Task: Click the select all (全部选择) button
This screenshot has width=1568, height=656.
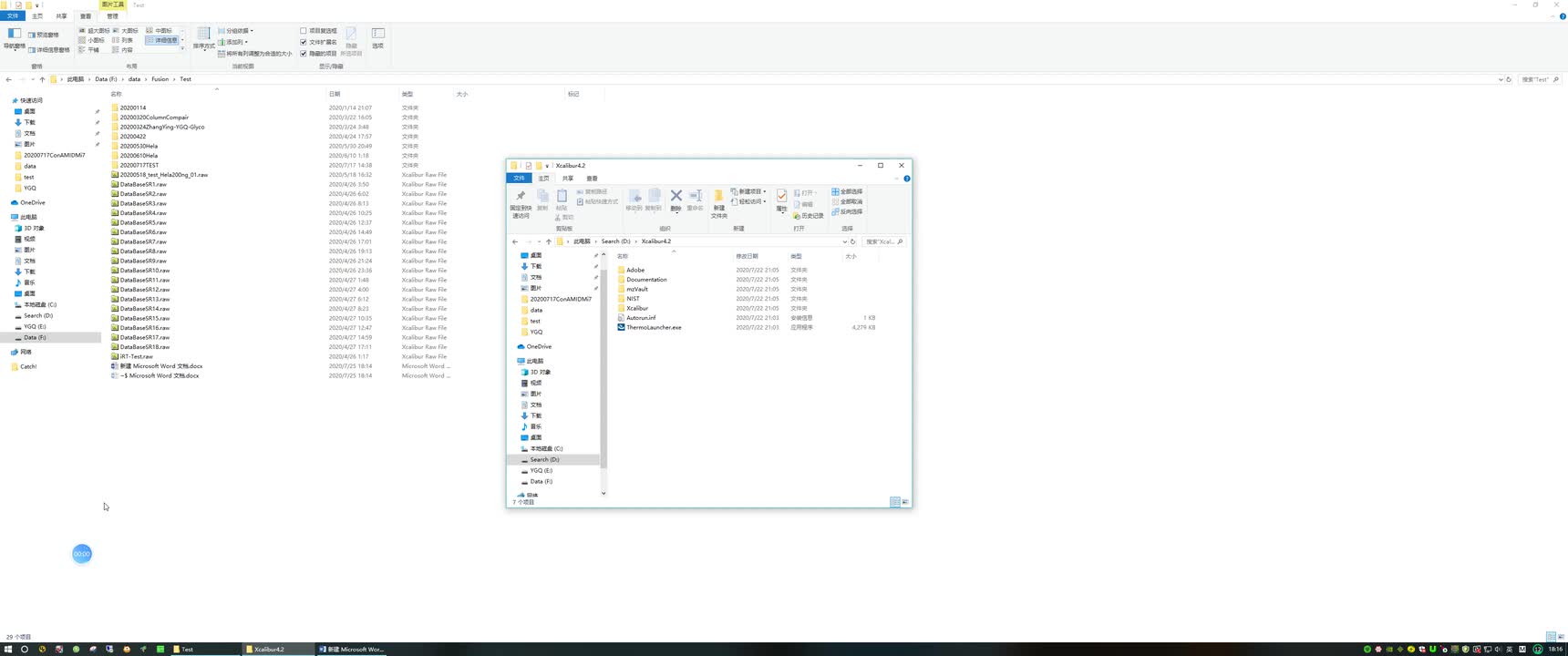Action: (847, 191)
